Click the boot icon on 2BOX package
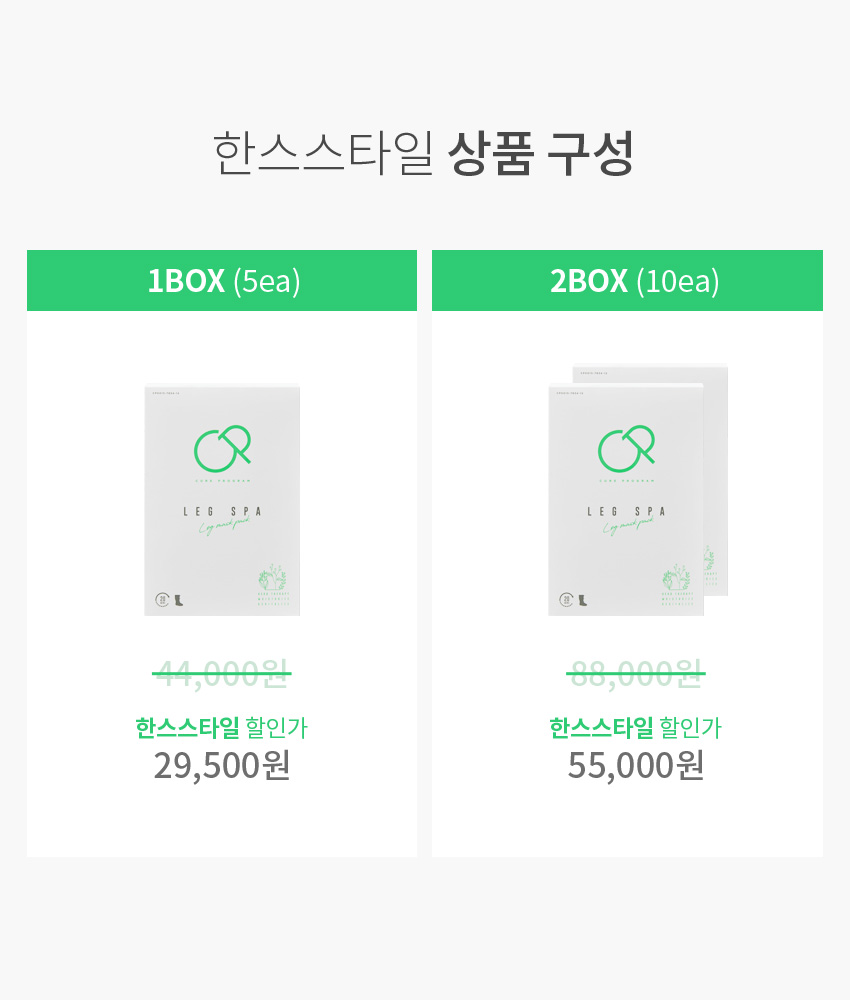 (x=582, y=599)
